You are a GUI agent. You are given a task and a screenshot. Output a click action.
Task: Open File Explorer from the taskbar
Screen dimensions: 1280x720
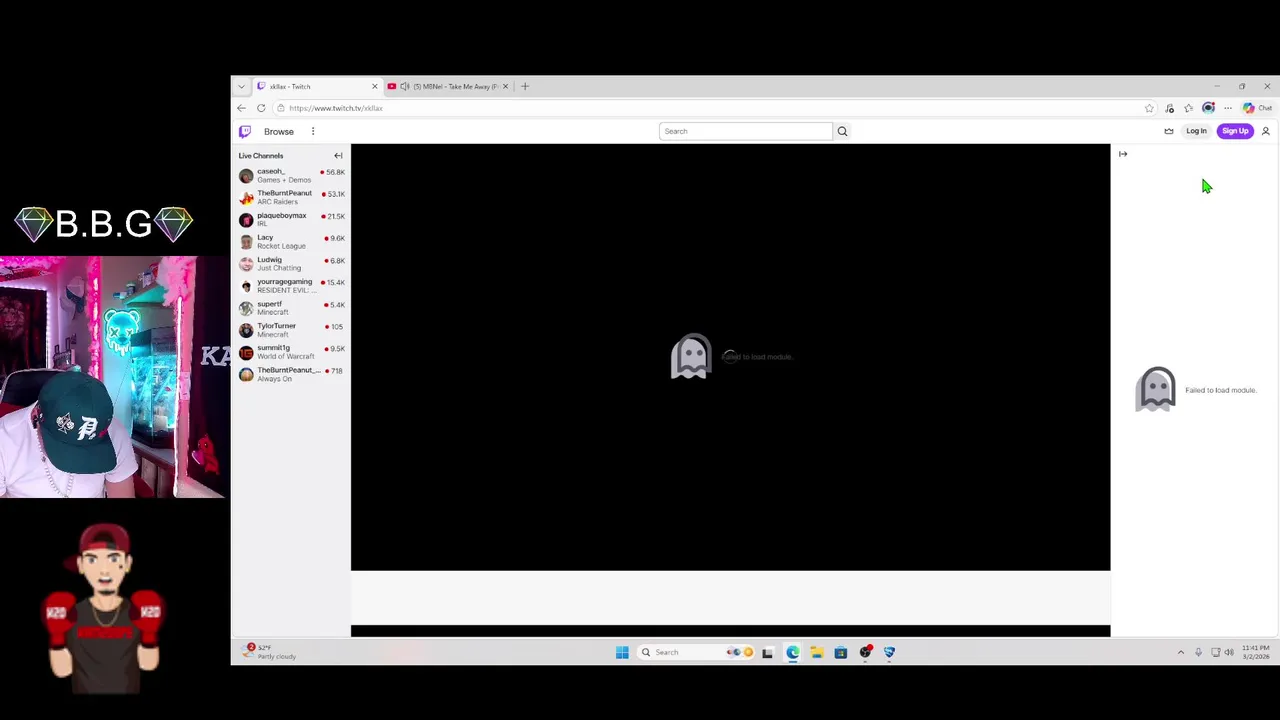pyautogui.click(x=816, y=652)
